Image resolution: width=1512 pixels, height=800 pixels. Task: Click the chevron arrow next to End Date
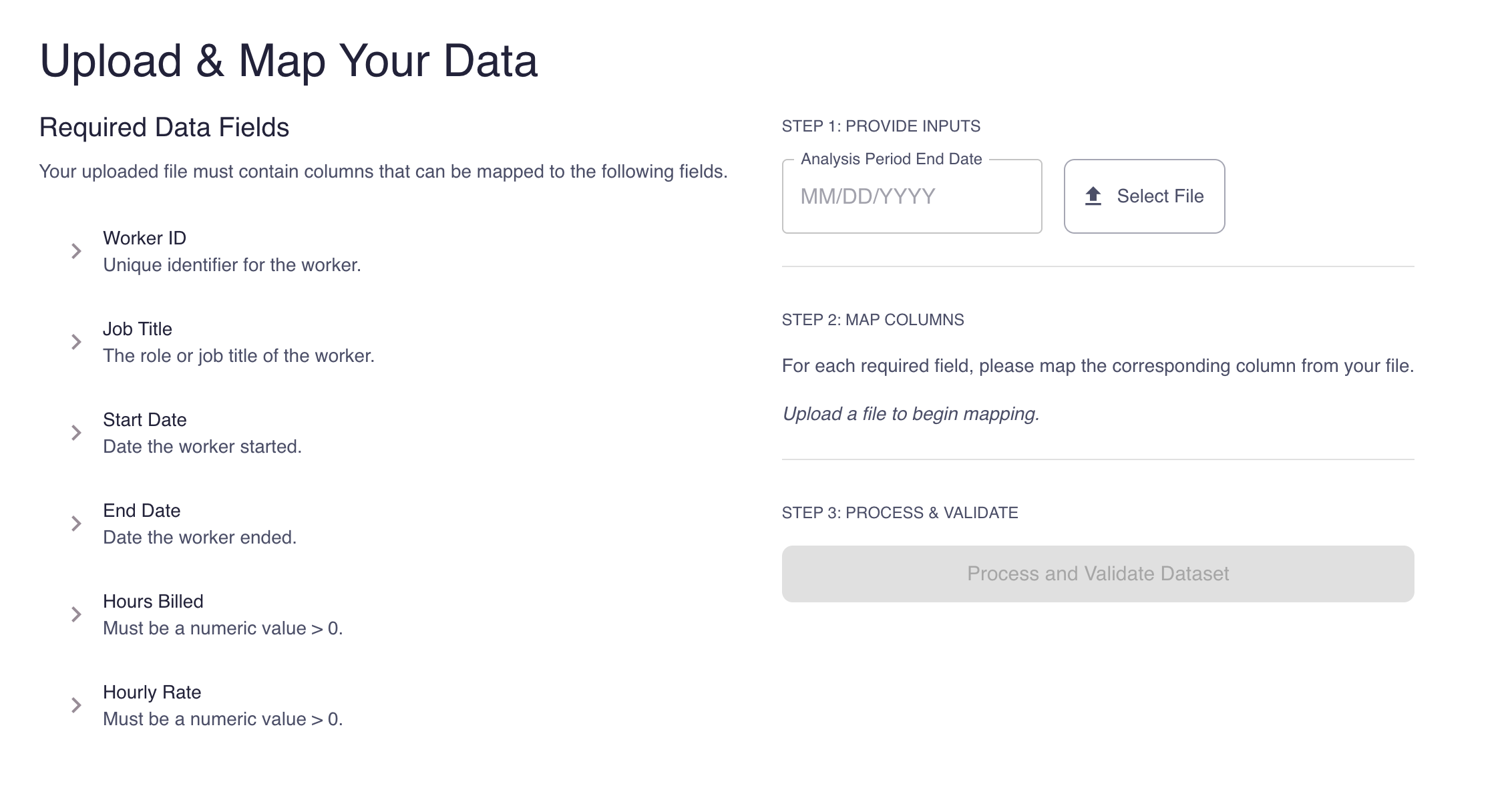point(76,524)
